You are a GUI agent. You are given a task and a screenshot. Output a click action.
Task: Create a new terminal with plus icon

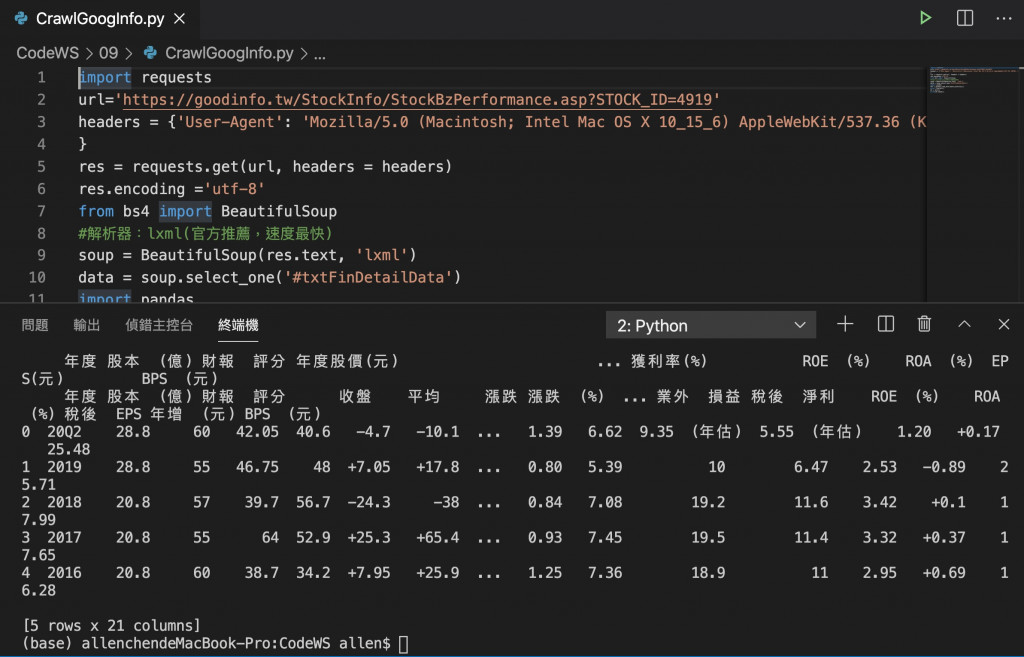coord(845,324)
